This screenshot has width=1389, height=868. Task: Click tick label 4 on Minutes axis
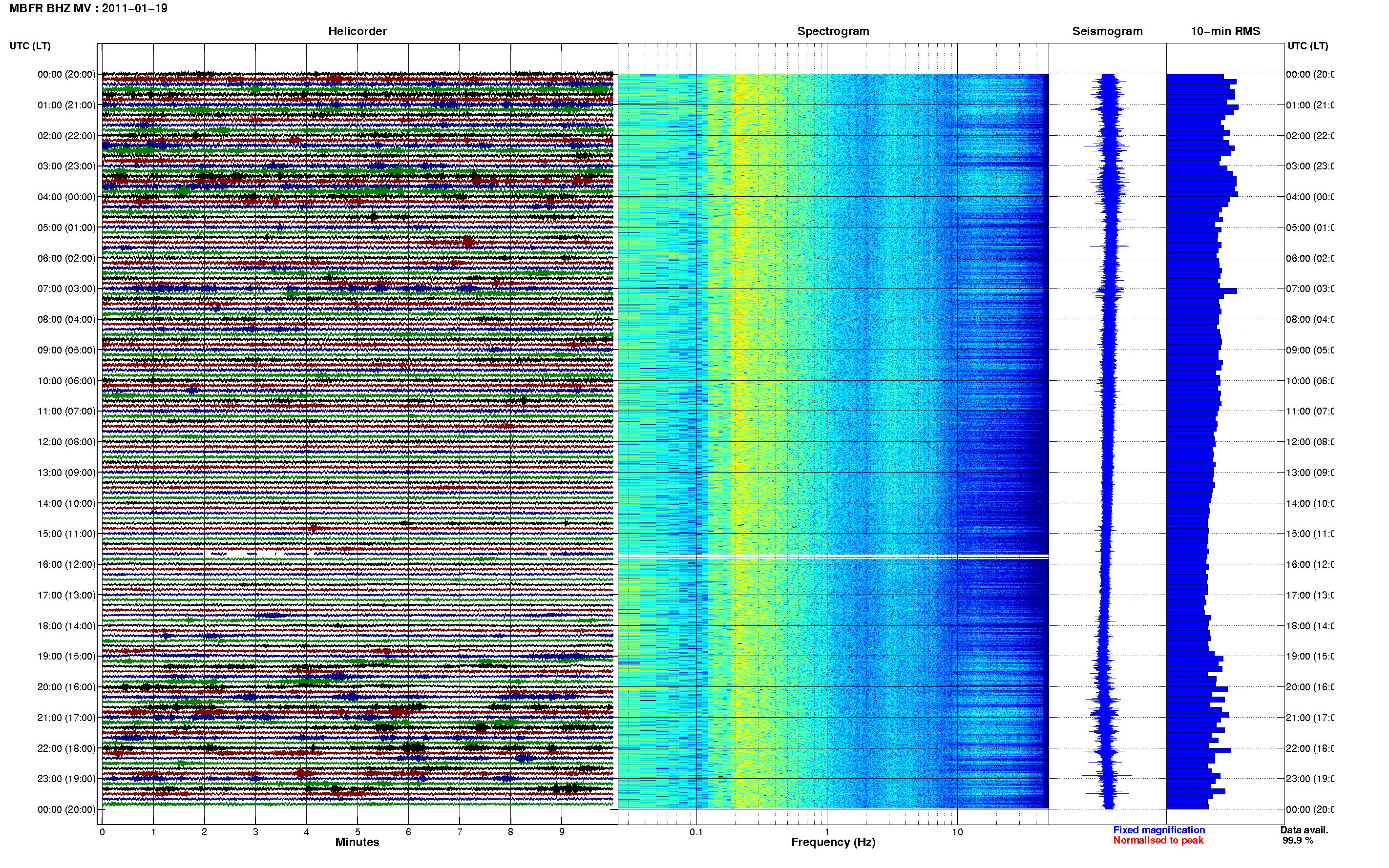[307, 832]
